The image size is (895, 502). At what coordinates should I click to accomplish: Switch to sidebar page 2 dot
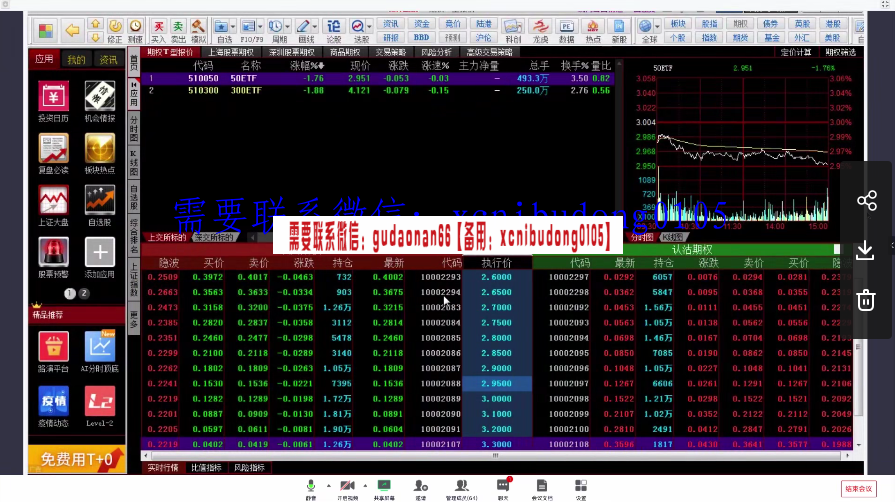pyautogui.click(x=84, y=294)
